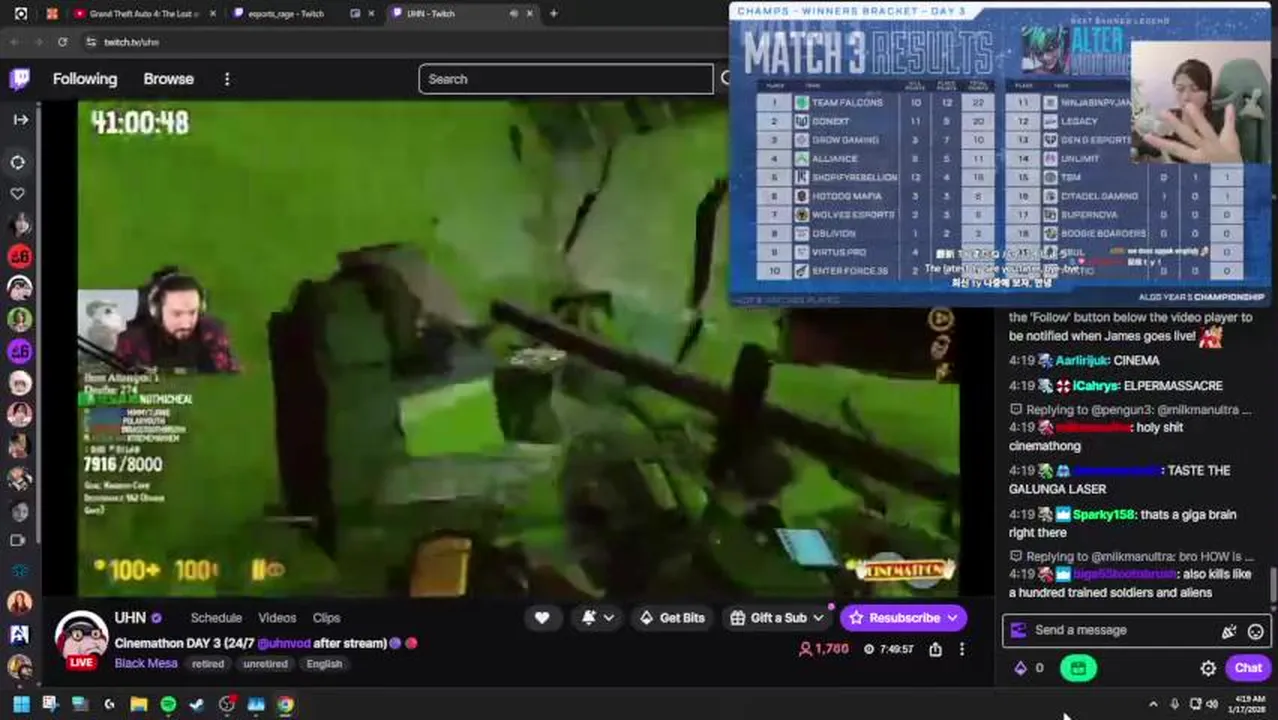The width and height of the screenshot is (1278, 720).
Task: Reload the current page
Action: pos(62,42)
